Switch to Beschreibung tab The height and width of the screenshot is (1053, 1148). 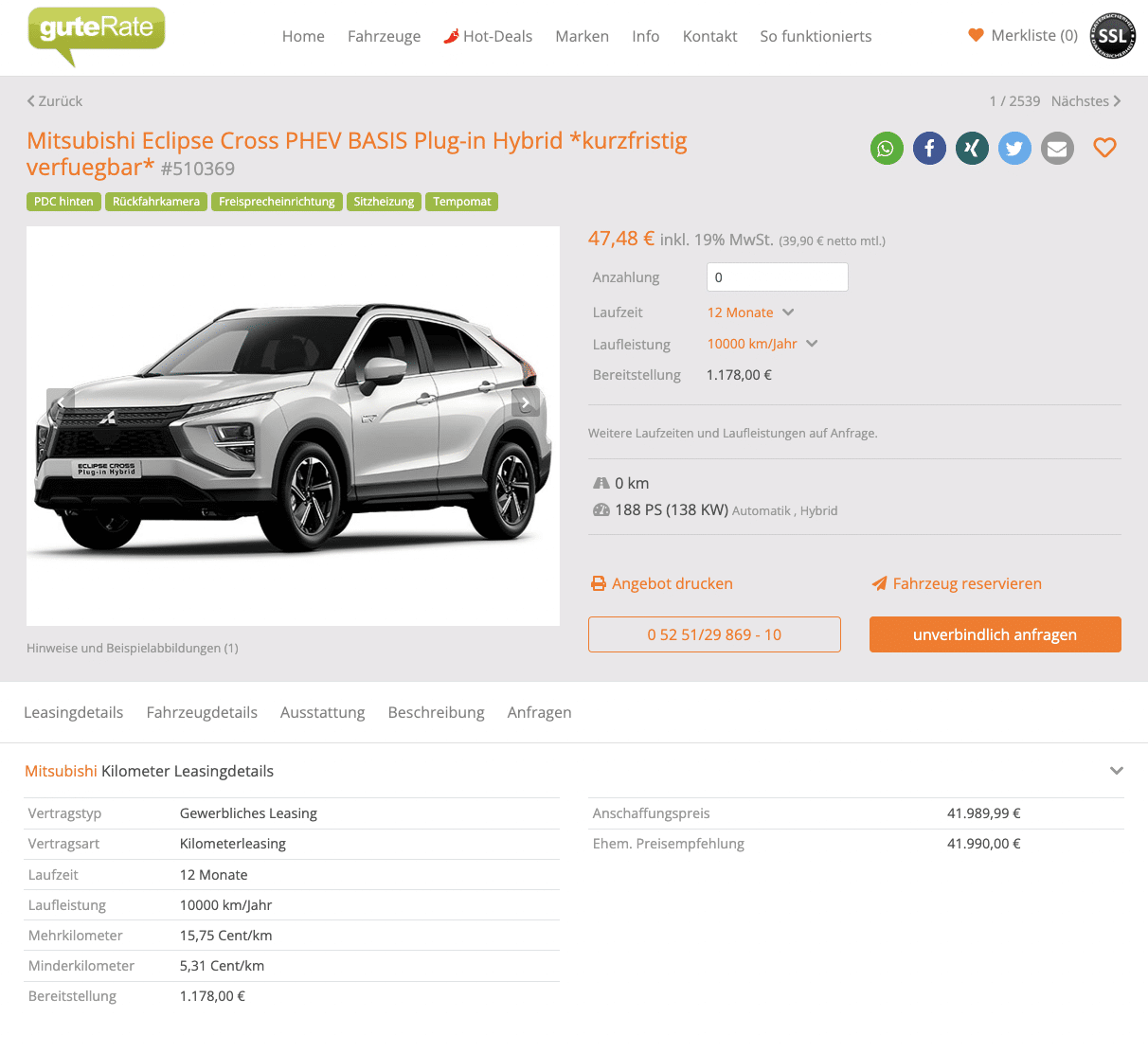[x=436, y=712]
